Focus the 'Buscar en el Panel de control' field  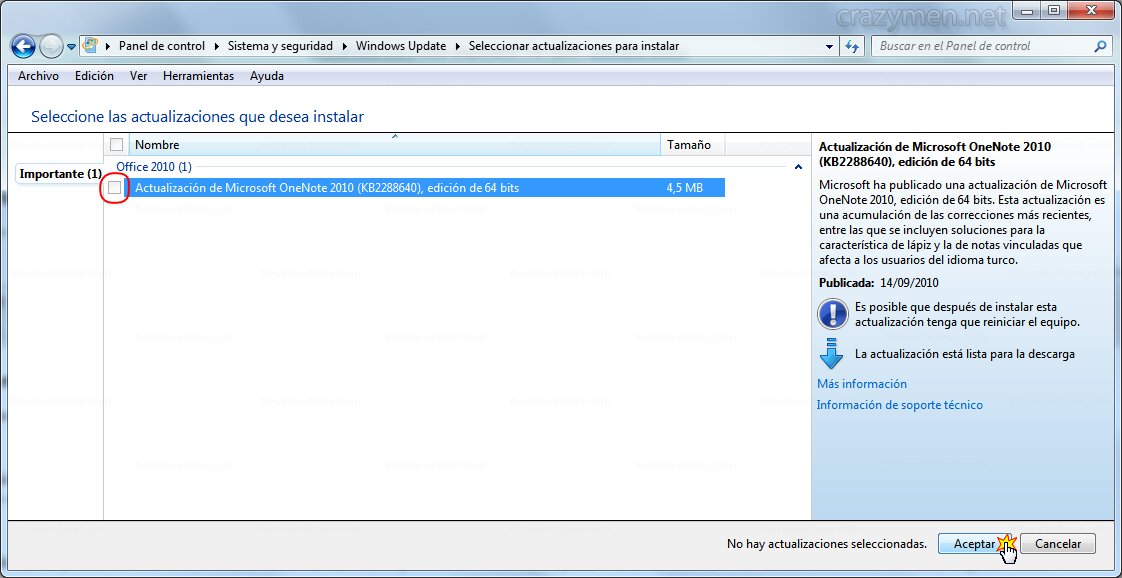(992, 46)
